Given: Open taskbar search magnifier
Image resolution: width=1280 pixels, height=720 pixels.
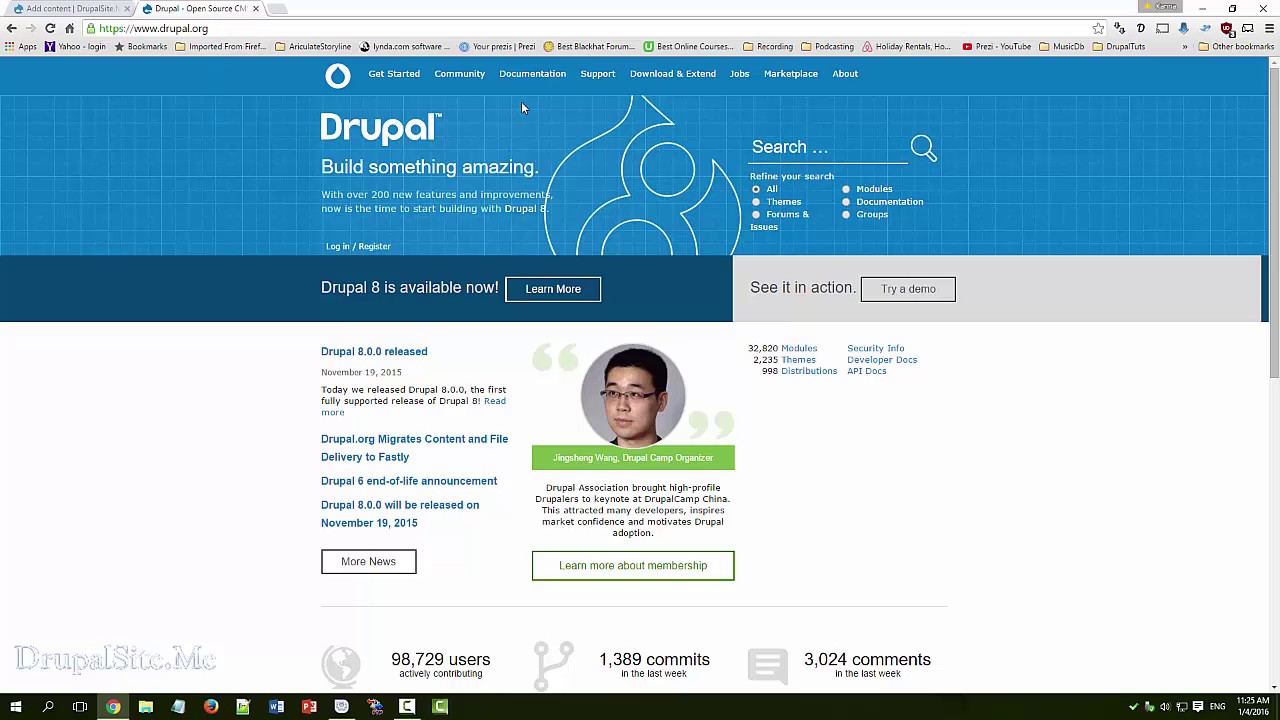Looking at the screenshot, I should coord(48,707).
